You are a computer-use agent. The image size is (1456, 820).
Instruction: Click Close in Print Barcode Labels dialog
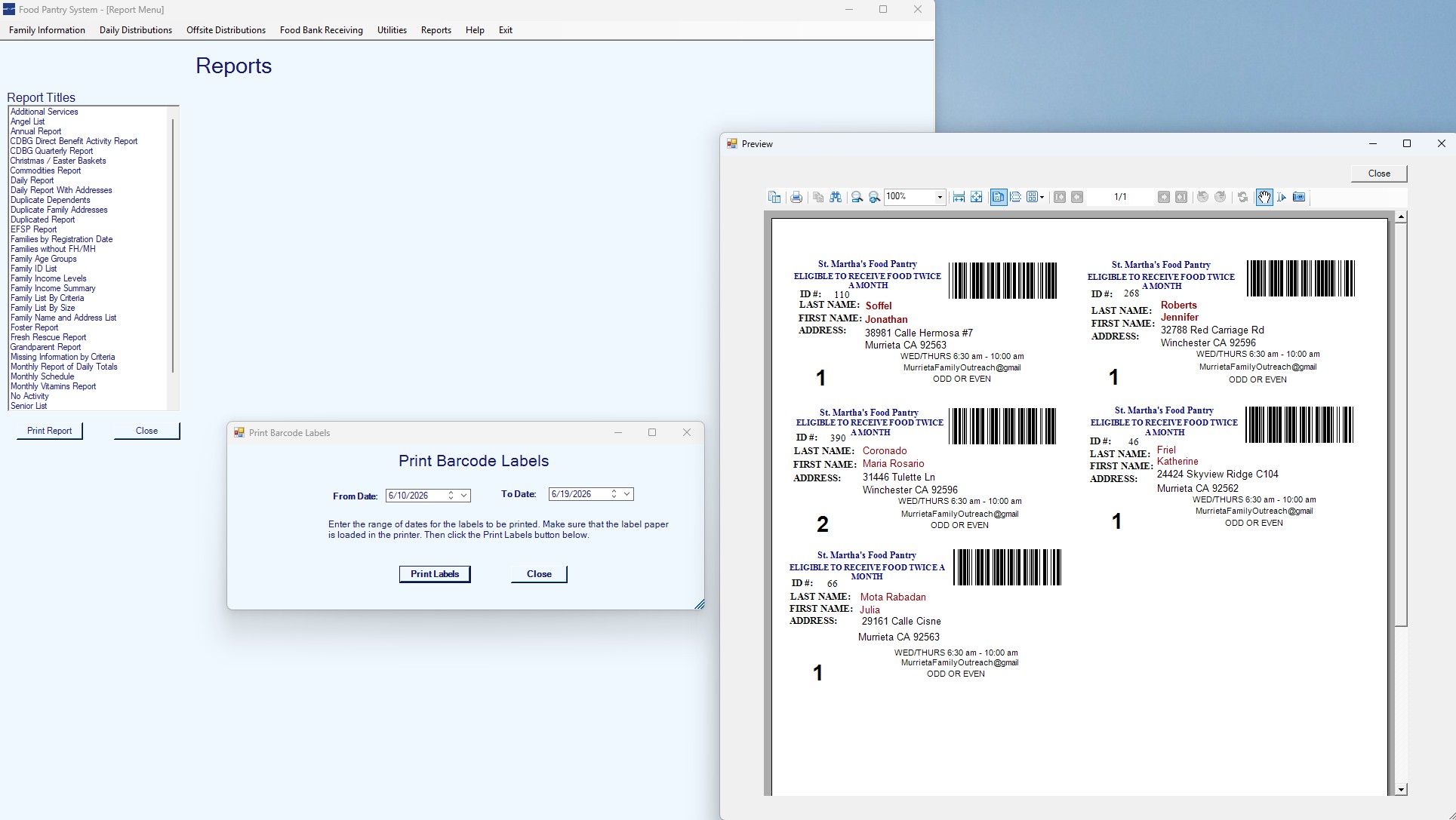(x=539, y=574)
